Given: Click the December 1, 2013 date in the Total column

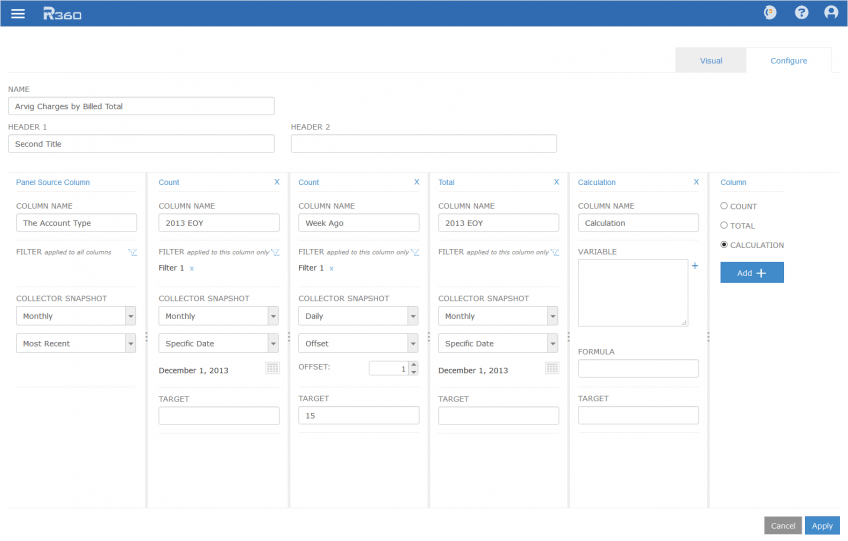Looking at the screenshot, I should pyautogui.click(x=473, y=371).
